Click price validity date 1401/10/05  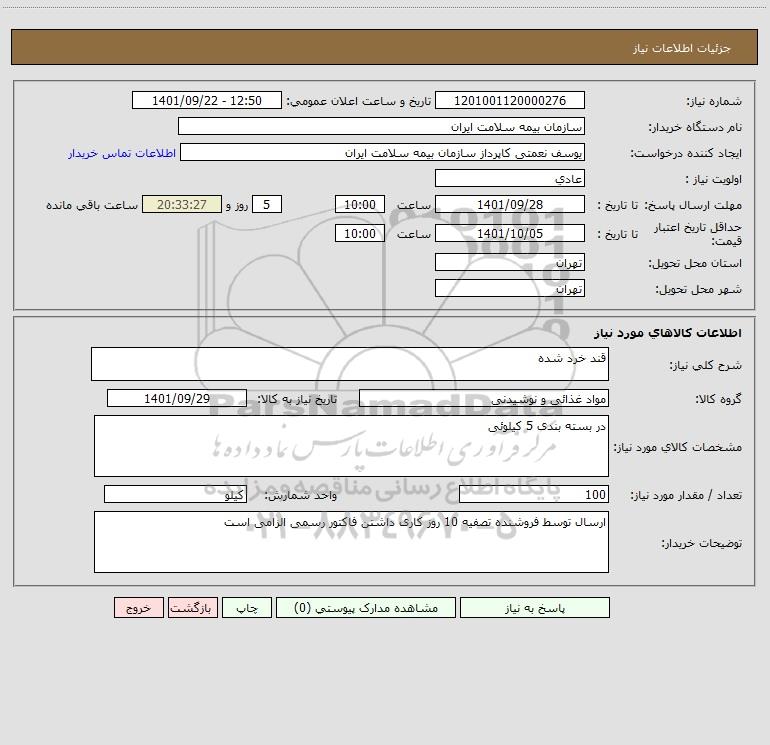pyautogui.click(x=510, y=233)
